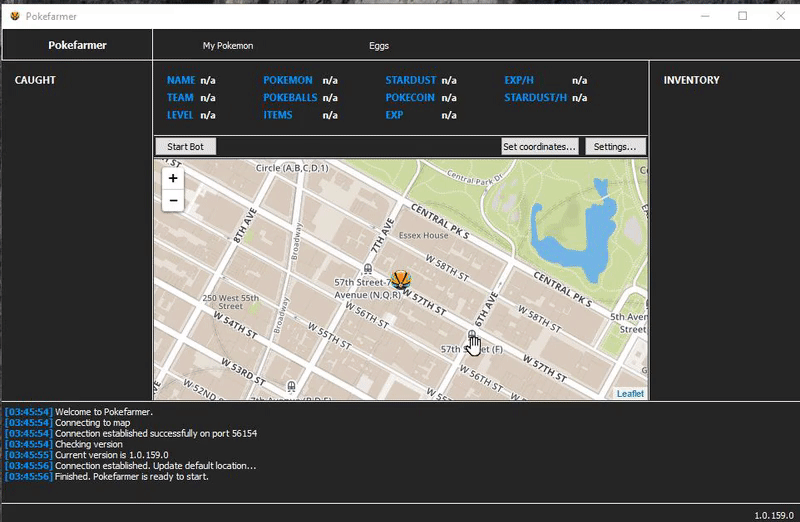Click the NAME stat label
The image size is (800, 522).
point(181,80)
